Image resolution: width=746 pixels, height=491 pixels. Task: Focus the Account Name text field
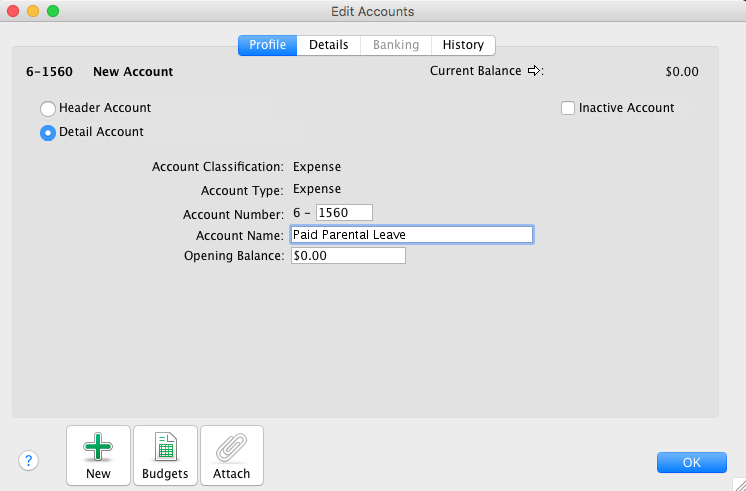411,234
